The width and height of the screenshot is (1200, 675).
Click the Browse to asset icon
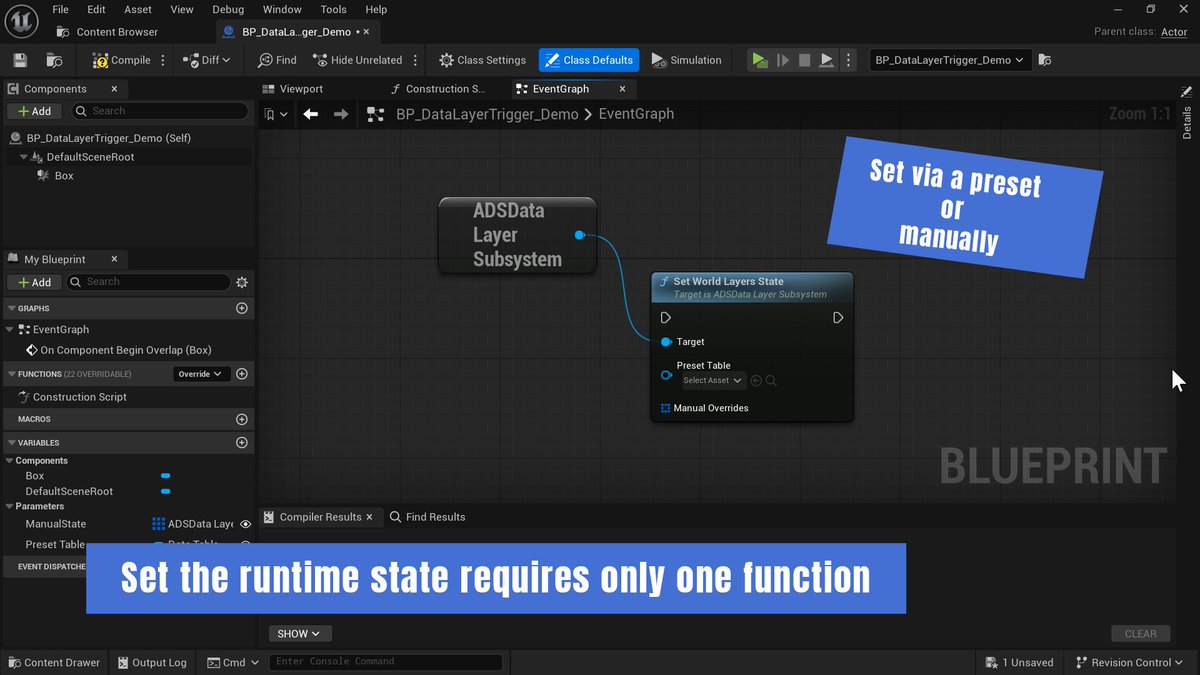54,60
